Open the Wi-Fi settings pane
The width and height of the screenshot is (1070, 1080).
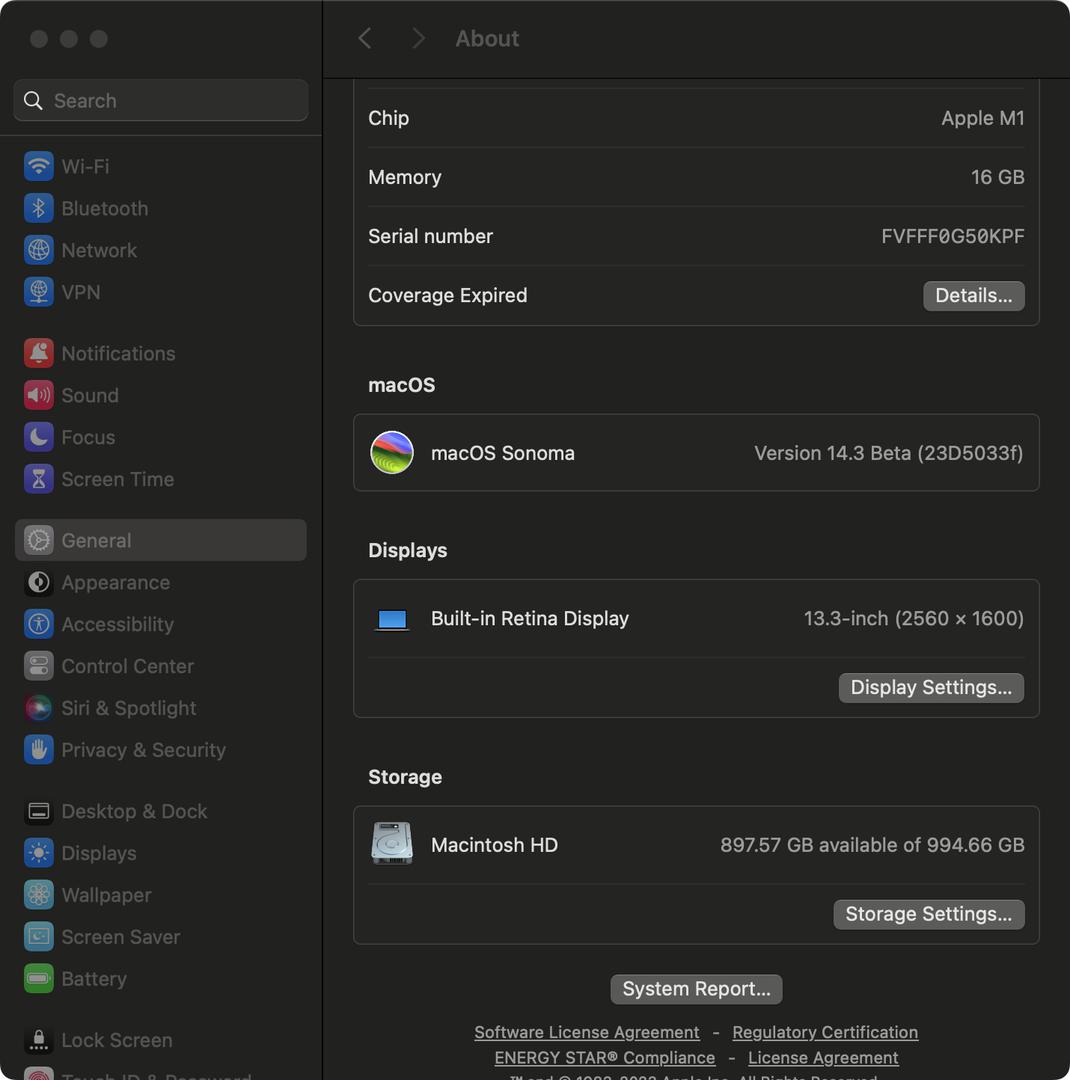point(161,166)
